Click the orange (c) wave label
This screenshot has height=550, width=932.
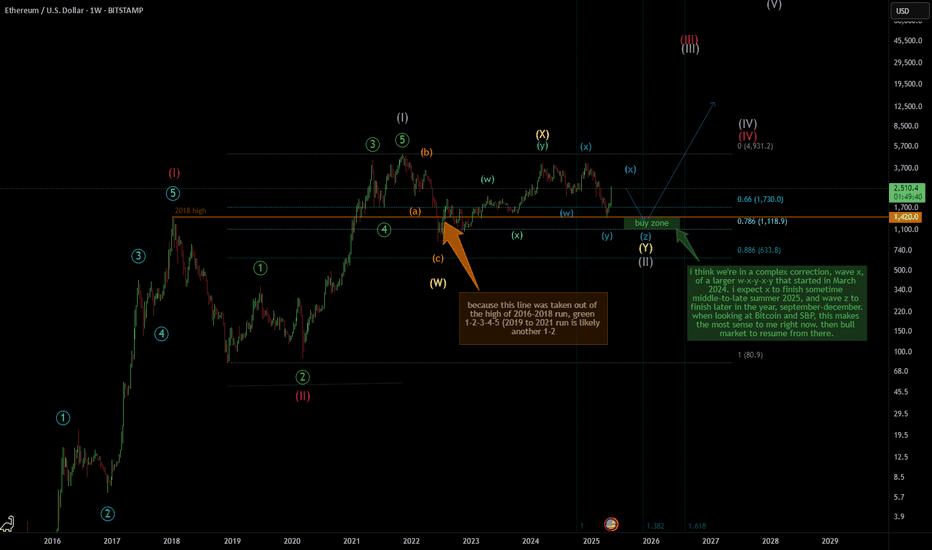437,258
